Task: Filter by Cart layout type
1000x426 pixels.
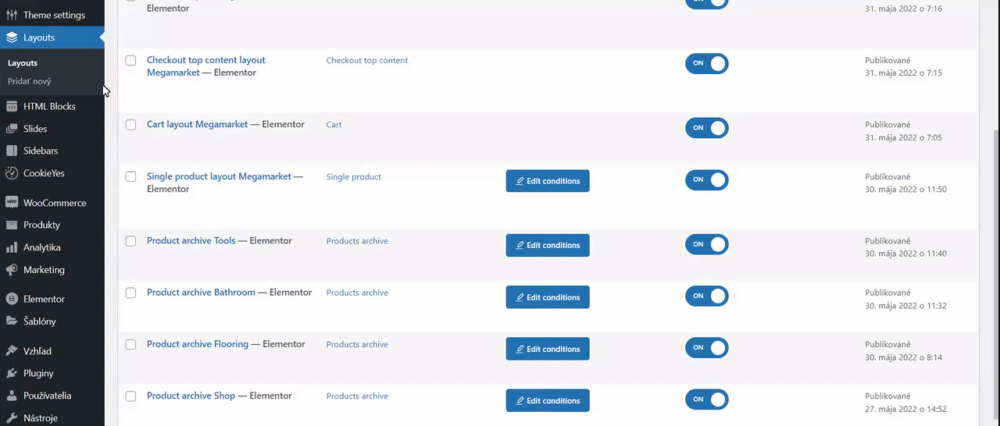Action: [334, 125]
